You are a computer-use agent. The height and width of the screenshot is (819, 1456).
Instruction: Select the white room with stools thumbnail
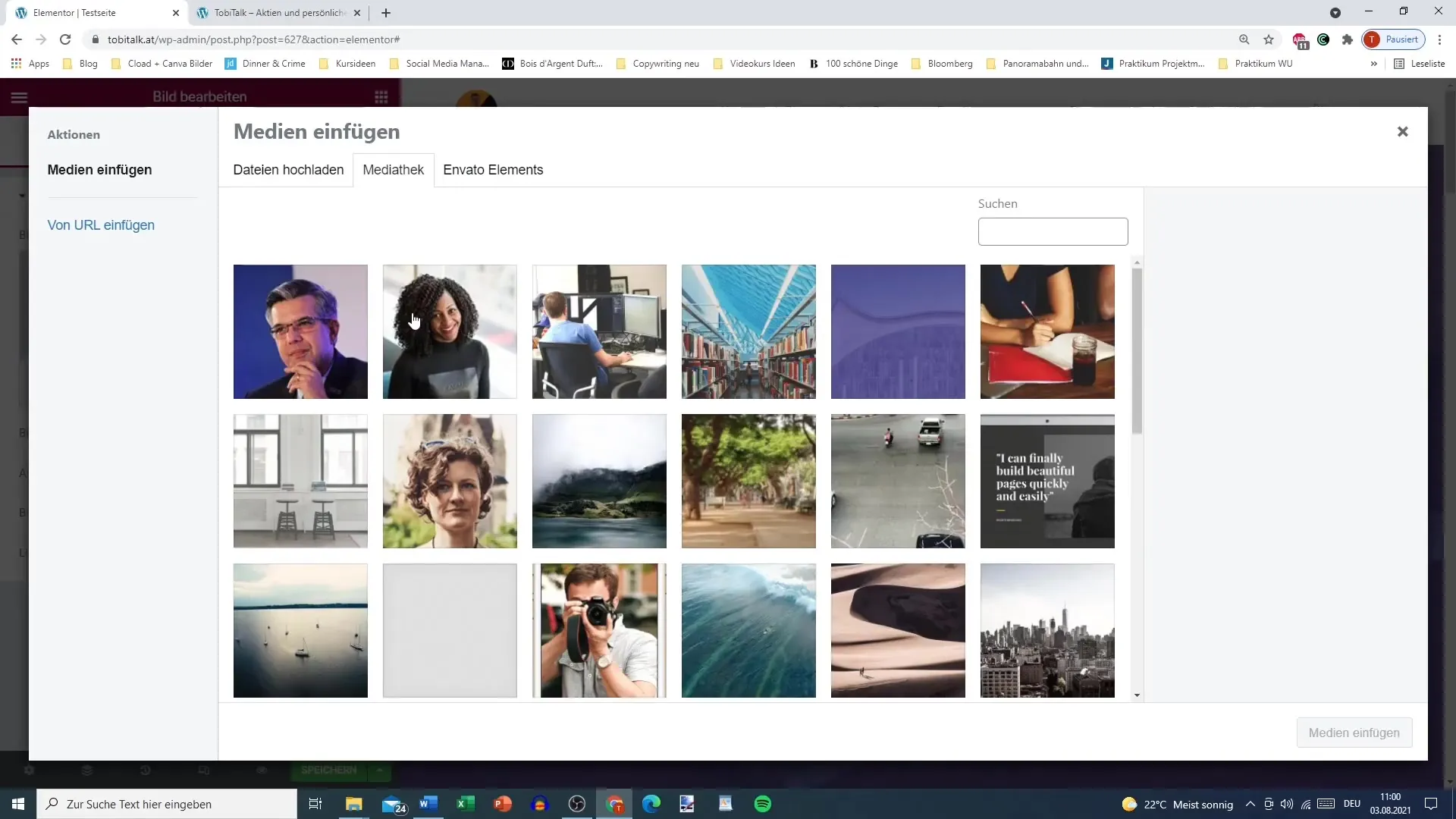pyautogui.click(x=300, y=481)
